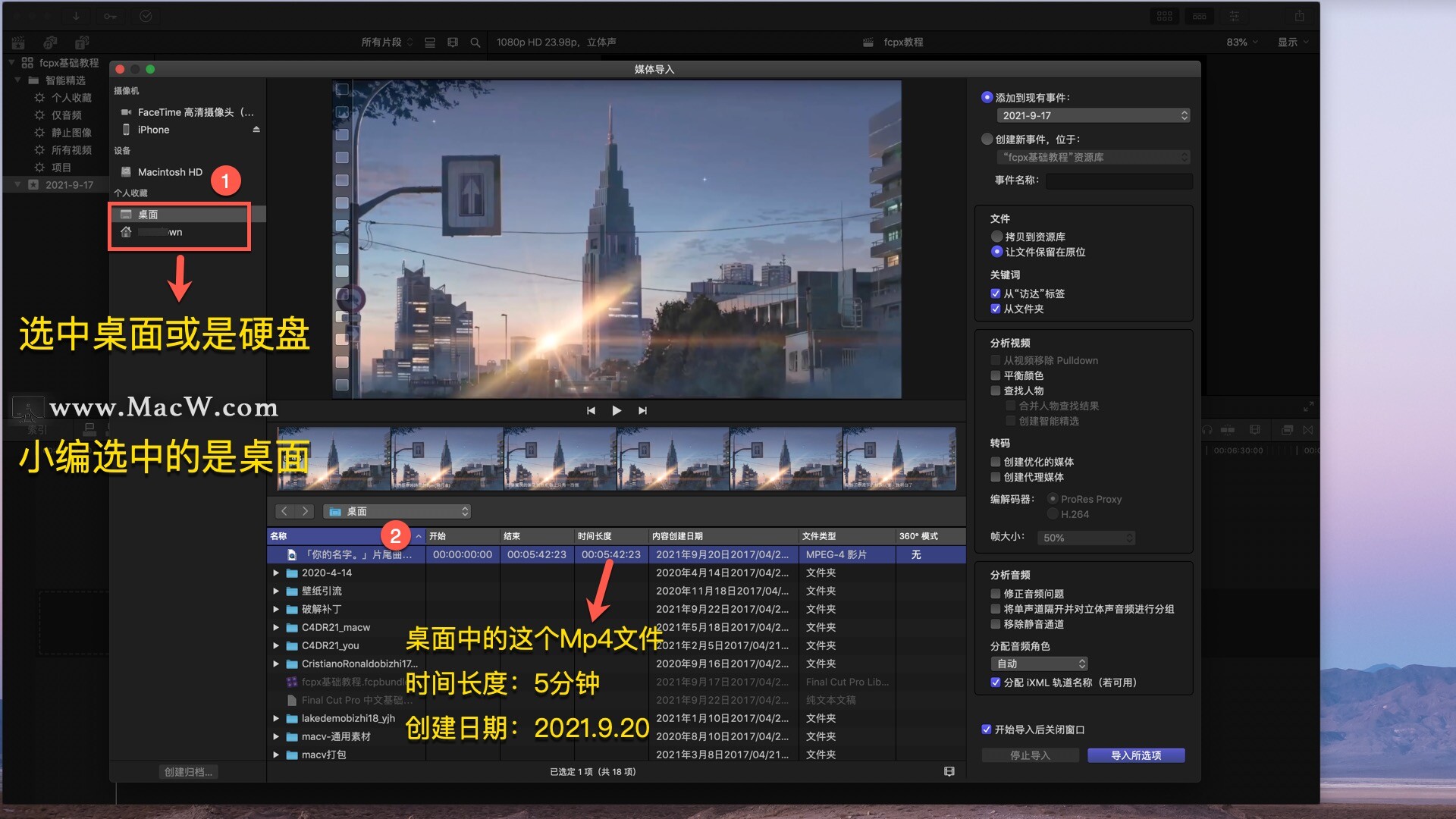Toggle close window after import checkbox
Screen dimensions: 1456x819
tap(987, 730)
